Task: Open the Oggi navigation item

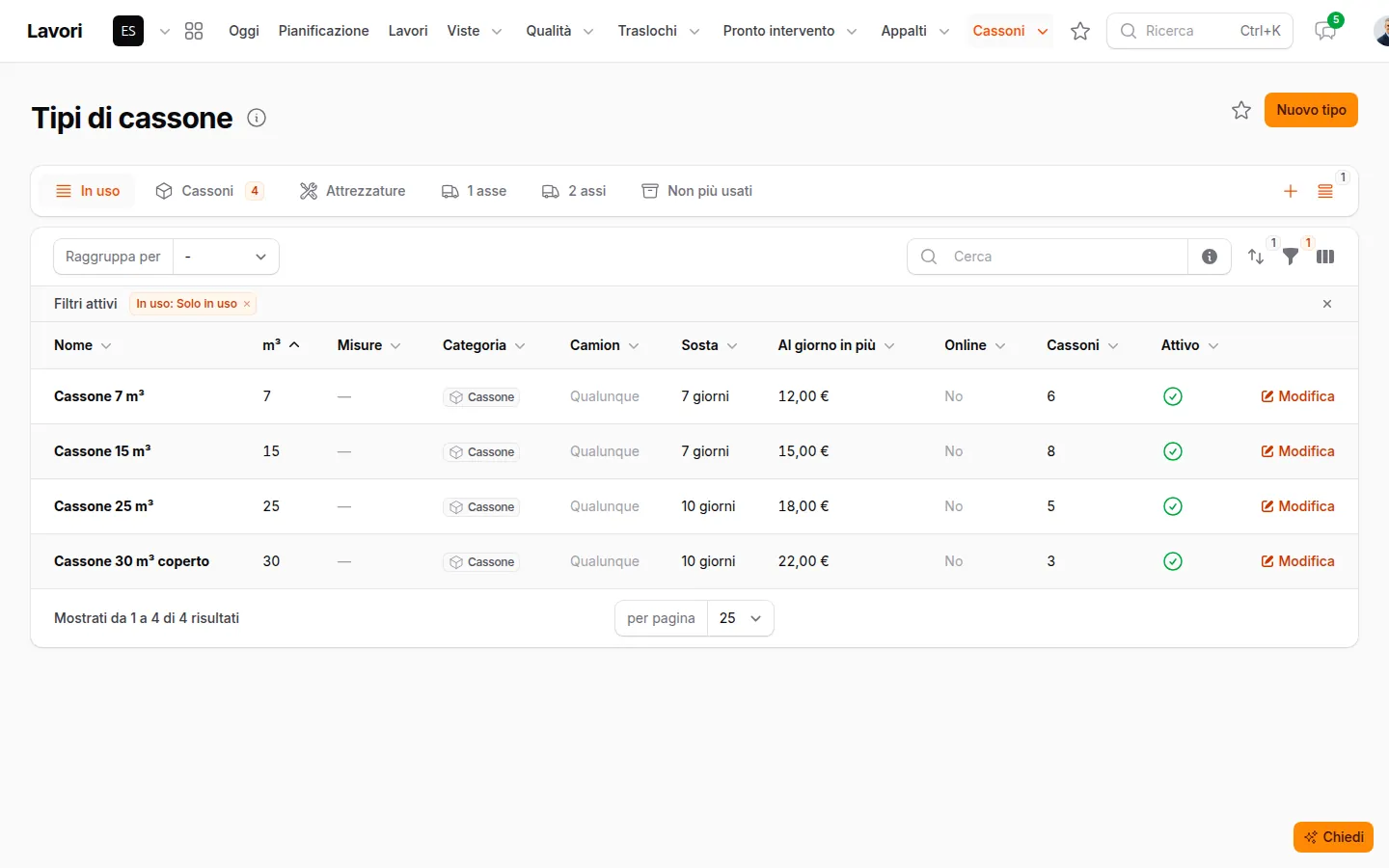Action: coord(244,31)
